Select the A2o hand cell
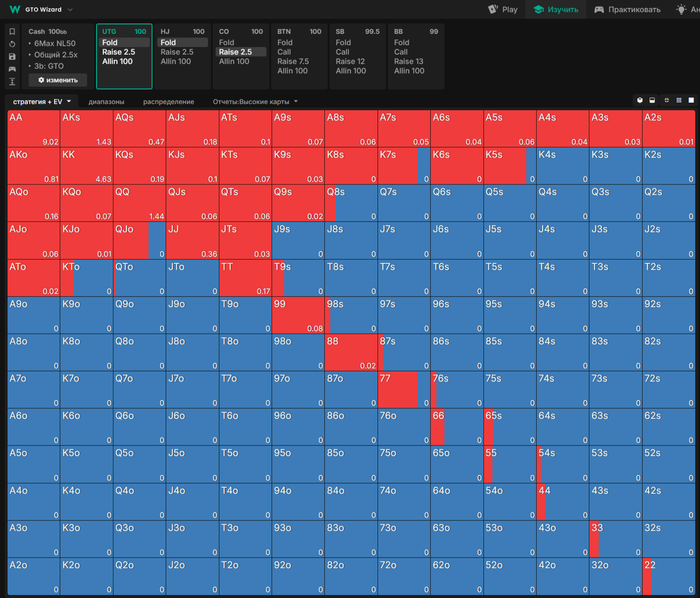Viewport: 700px width, 598px height. [33, 576]
